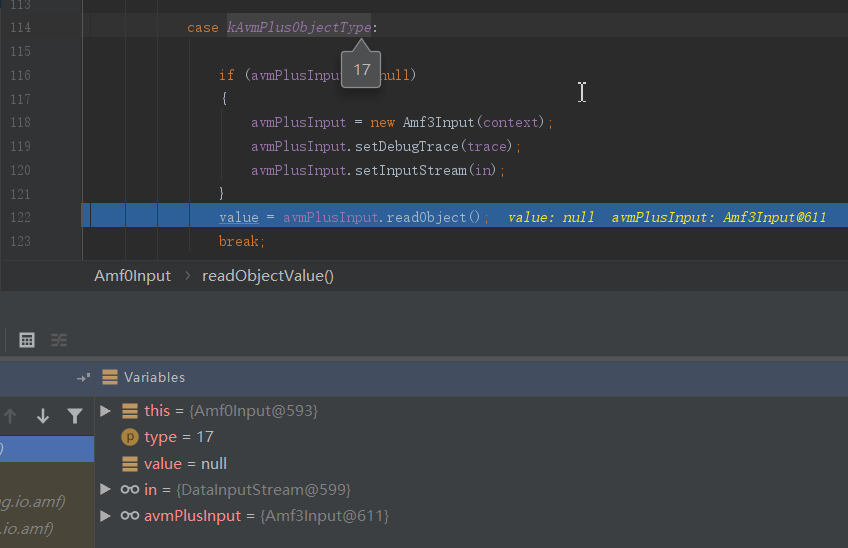Select the 'value = null' variable row
Image resolution: width=848 pixels, height=548 pixels.
[185, 464]
